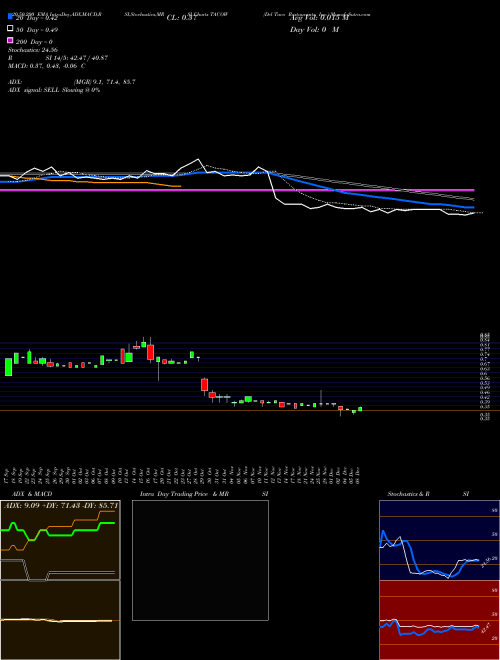Select the '50 Day = 0.49' legend text
Viewport: 500px width, 660px height.
37,30
